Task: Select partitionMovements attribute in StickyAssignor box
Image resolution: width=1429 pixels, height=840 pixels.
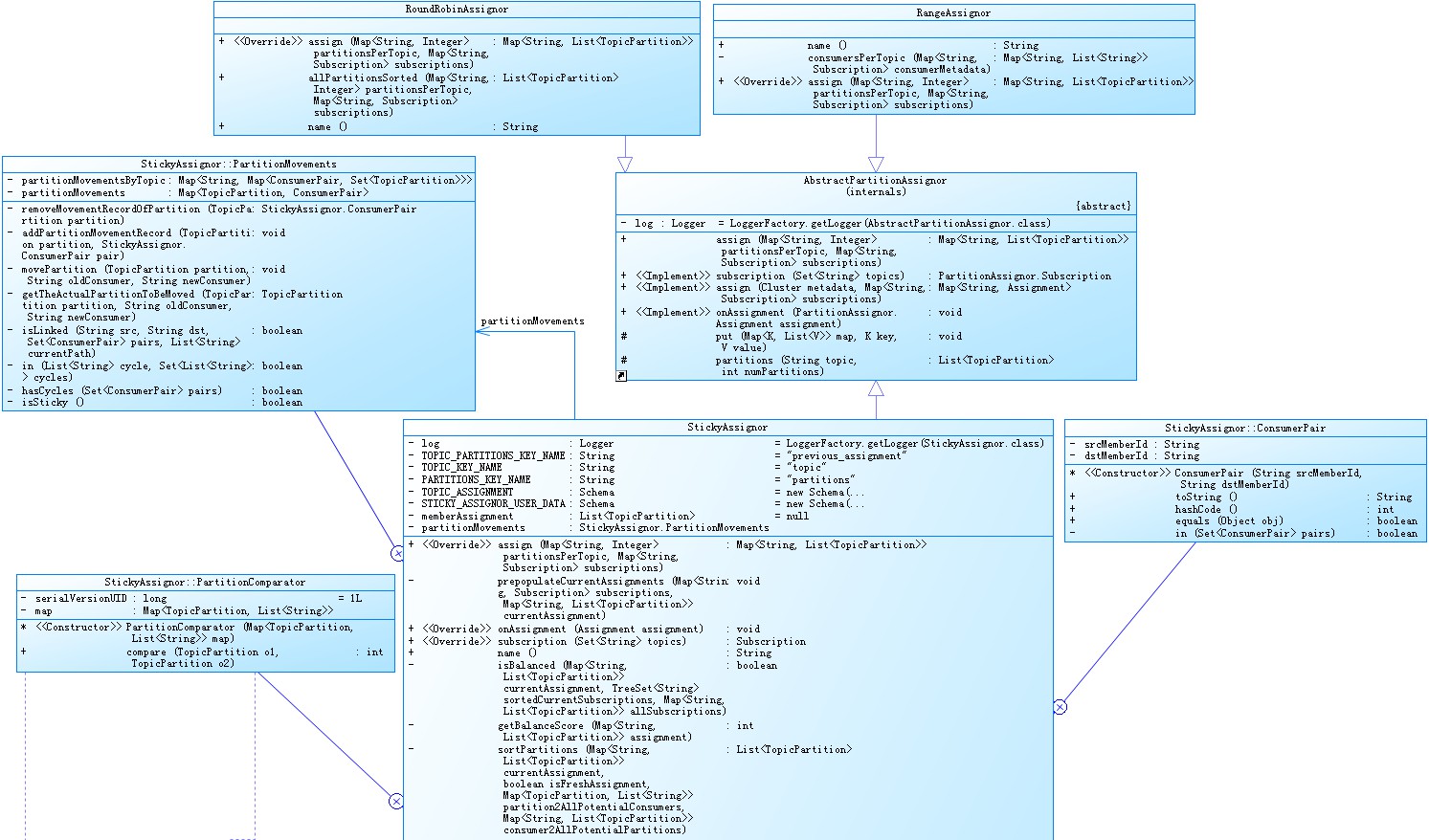Action: click(x=589, y=527)
